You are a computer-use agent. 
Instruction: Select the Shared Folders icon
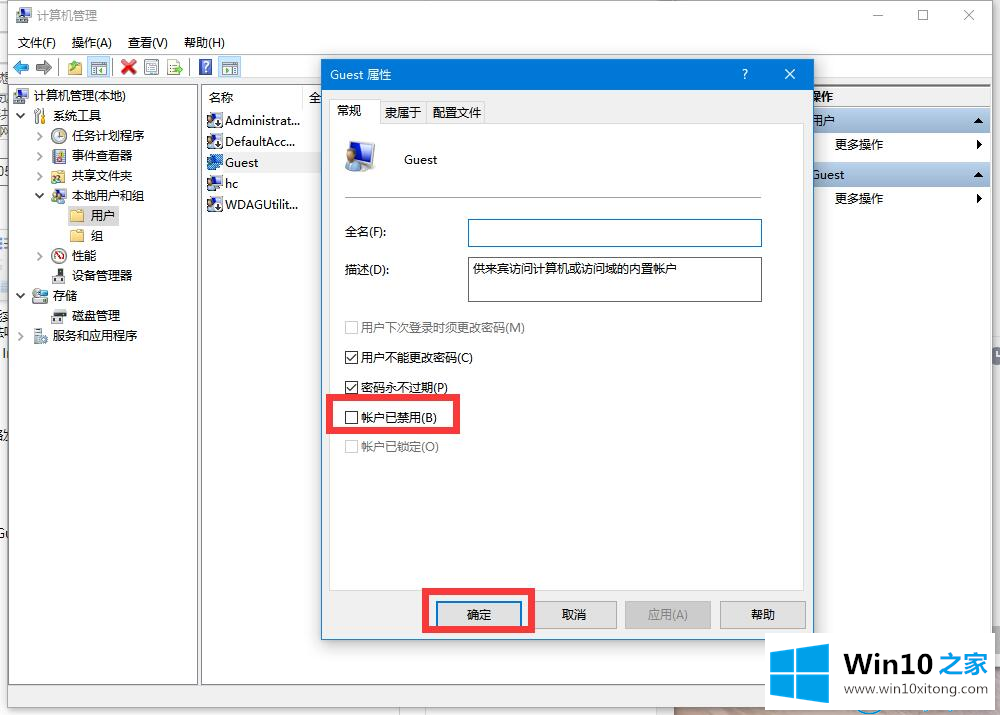tap(59, 175)
